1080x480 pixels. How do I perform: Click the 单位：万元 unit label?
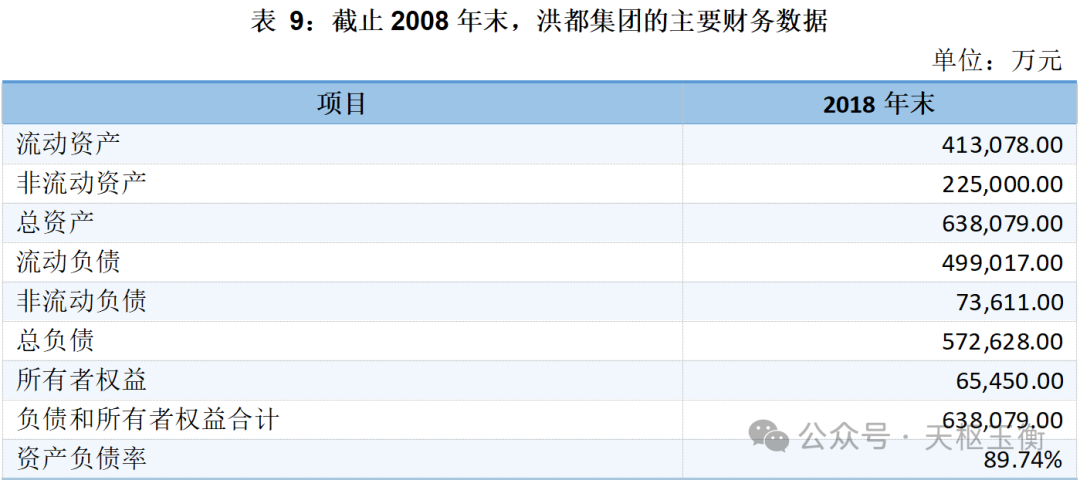click(x=997, y=60)
